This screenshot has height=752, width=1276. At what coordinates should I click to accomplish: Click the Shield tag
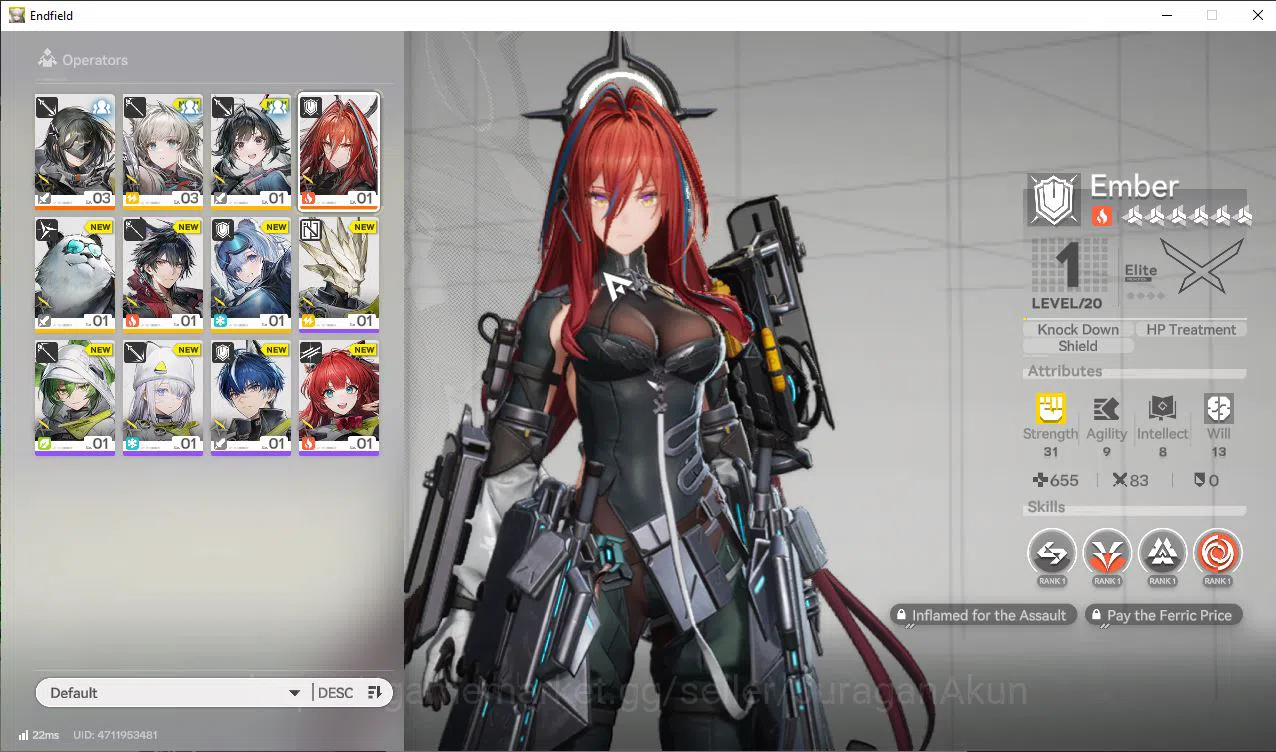point(1078,346)
